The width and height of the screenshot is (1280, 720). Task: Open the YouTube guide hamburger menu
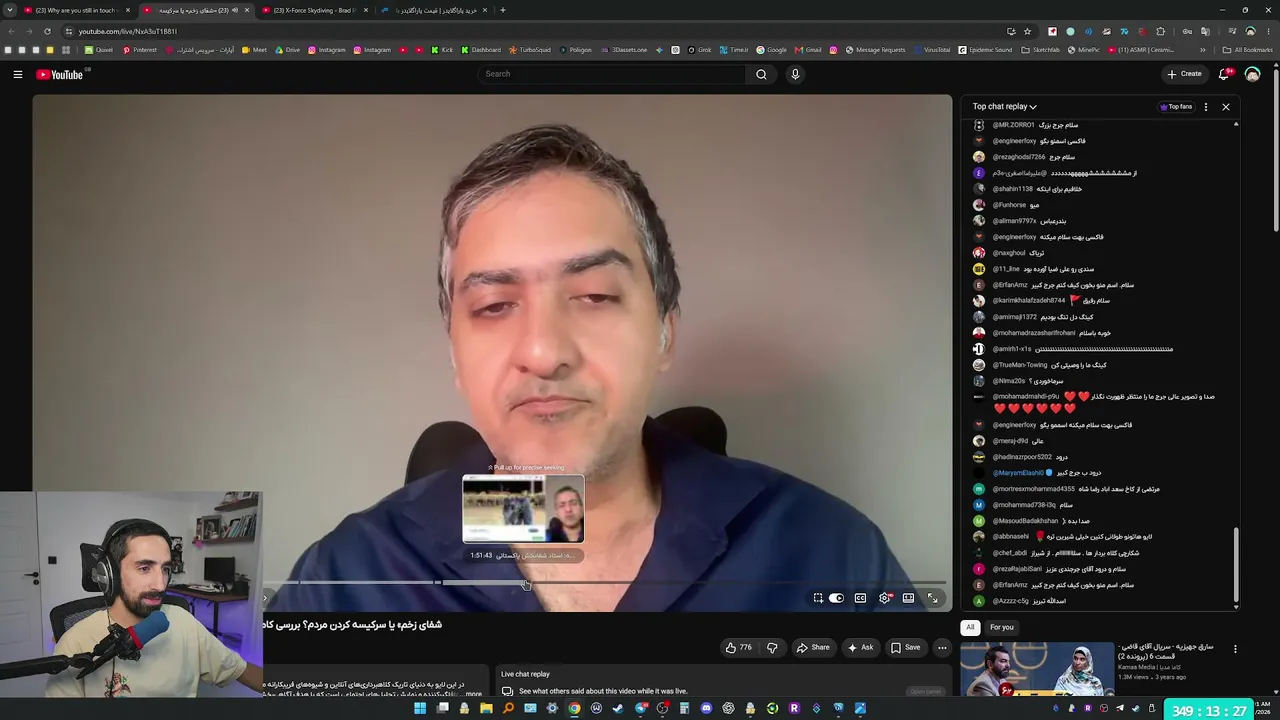point(18,74)
